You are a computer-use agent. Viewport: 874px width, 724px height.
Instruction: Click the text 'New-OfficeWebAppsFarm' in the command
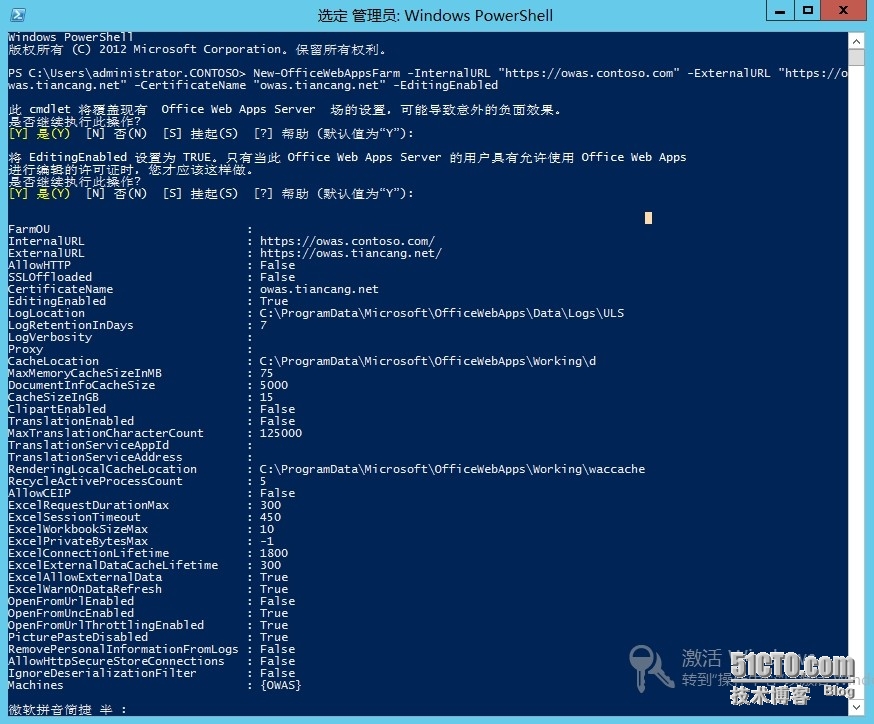[x=326, y=73]
